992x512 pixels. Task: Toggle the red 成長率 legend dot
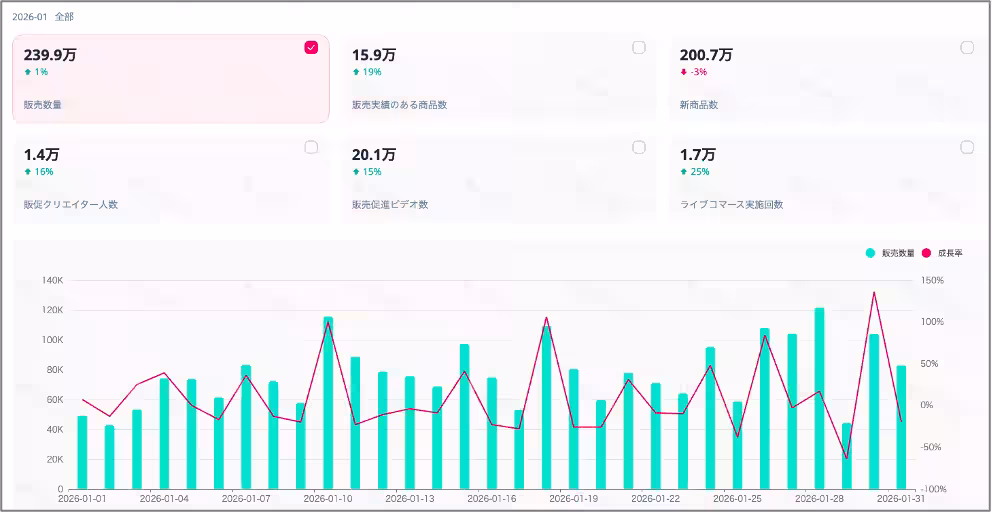coord(926,253)
